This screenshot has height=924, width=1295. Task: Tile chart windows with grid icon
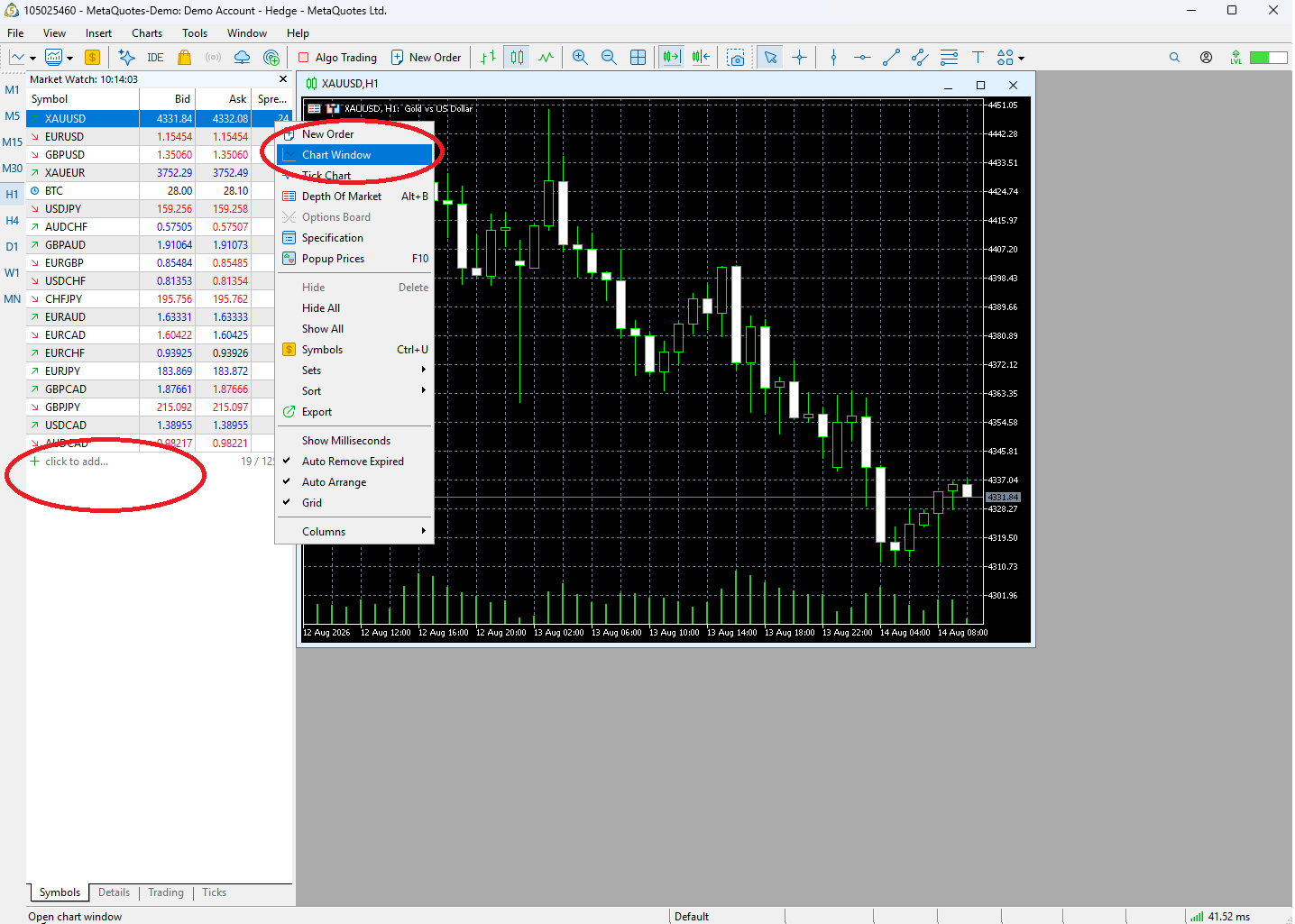(x=638, y=57)
